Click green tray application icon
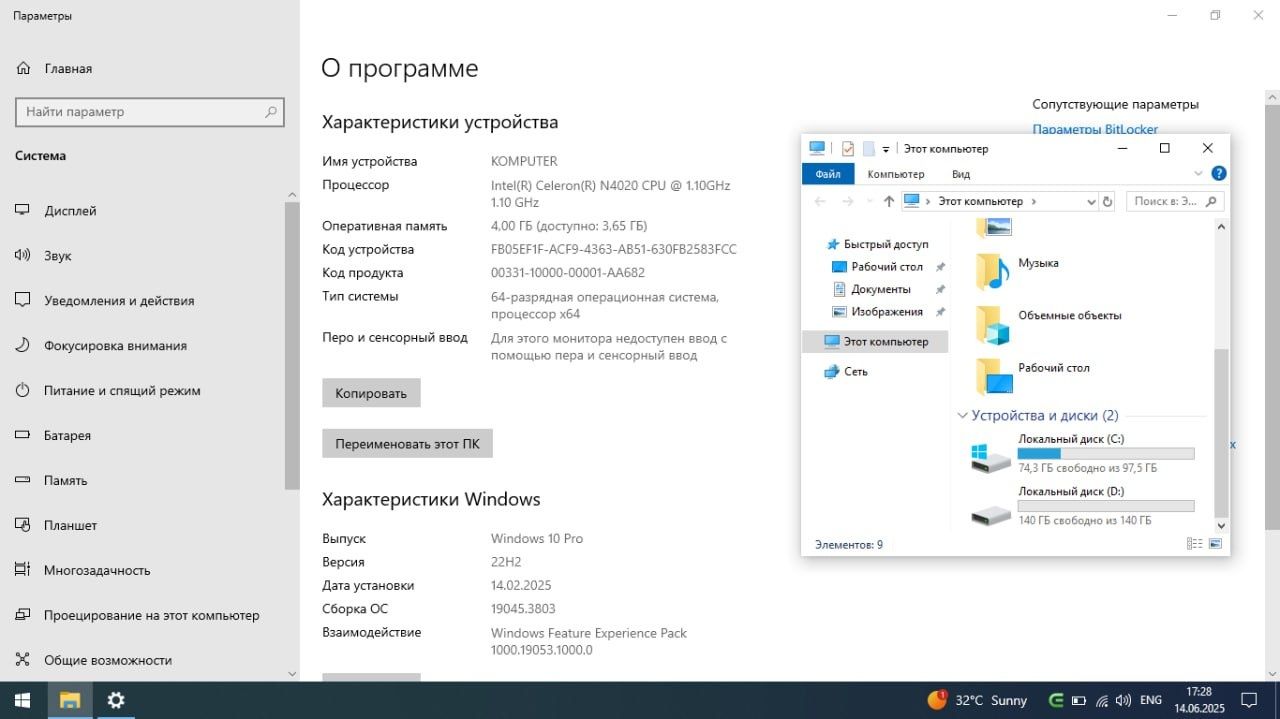Viewport: 1280px width, 719px height. (x=1056, y=700)
